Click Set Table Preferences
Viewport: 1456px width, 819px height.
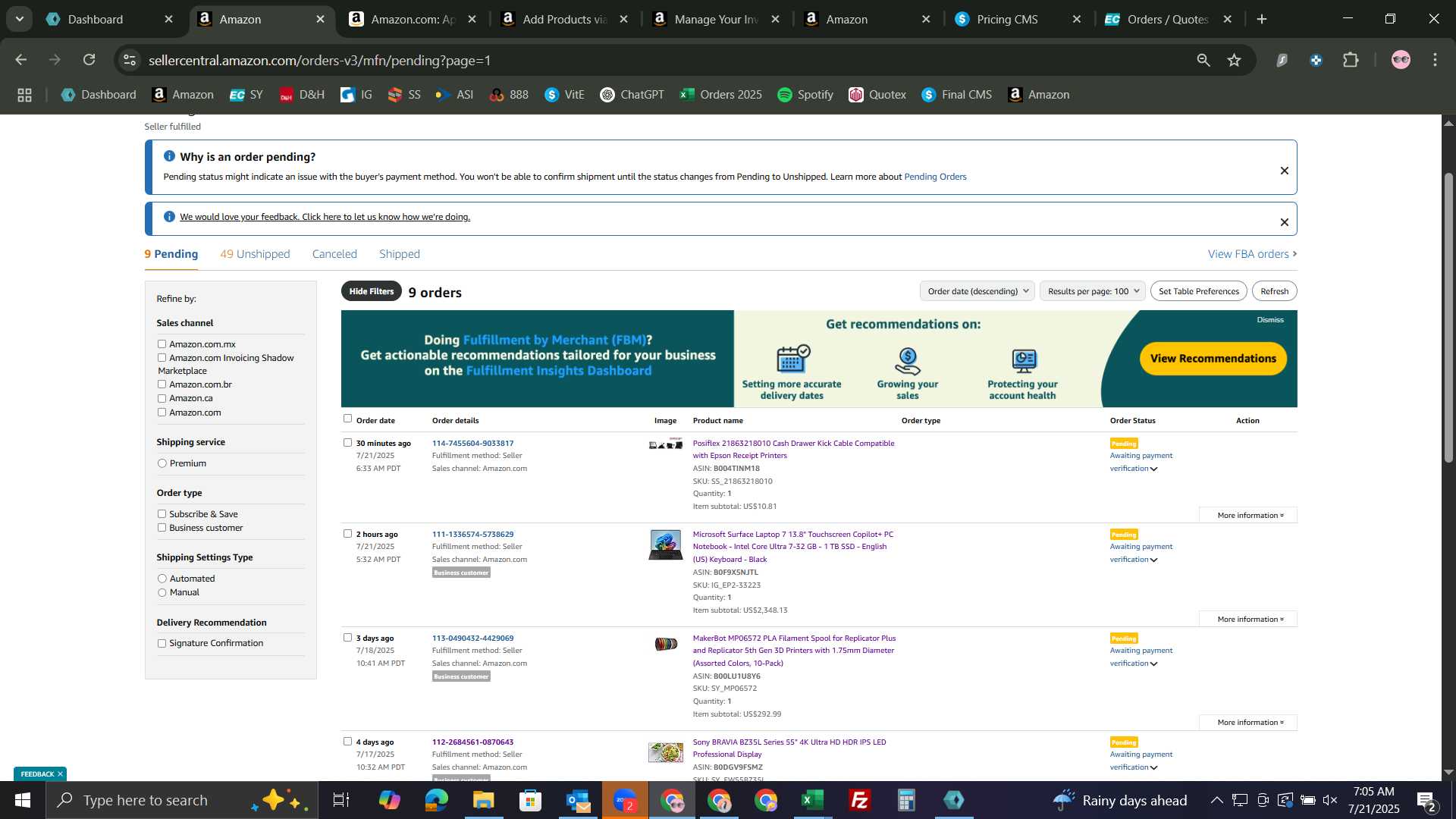[1199, 291]
